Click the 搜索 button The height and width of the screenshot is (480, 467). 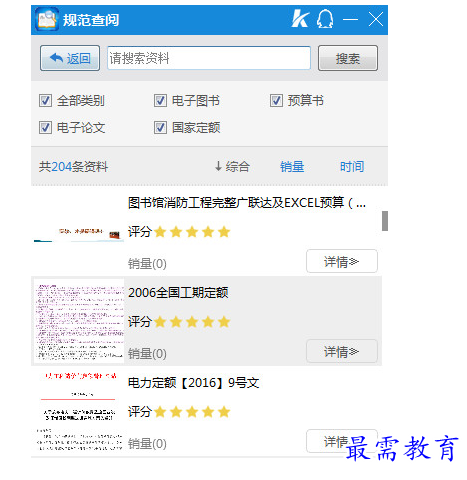348,58
